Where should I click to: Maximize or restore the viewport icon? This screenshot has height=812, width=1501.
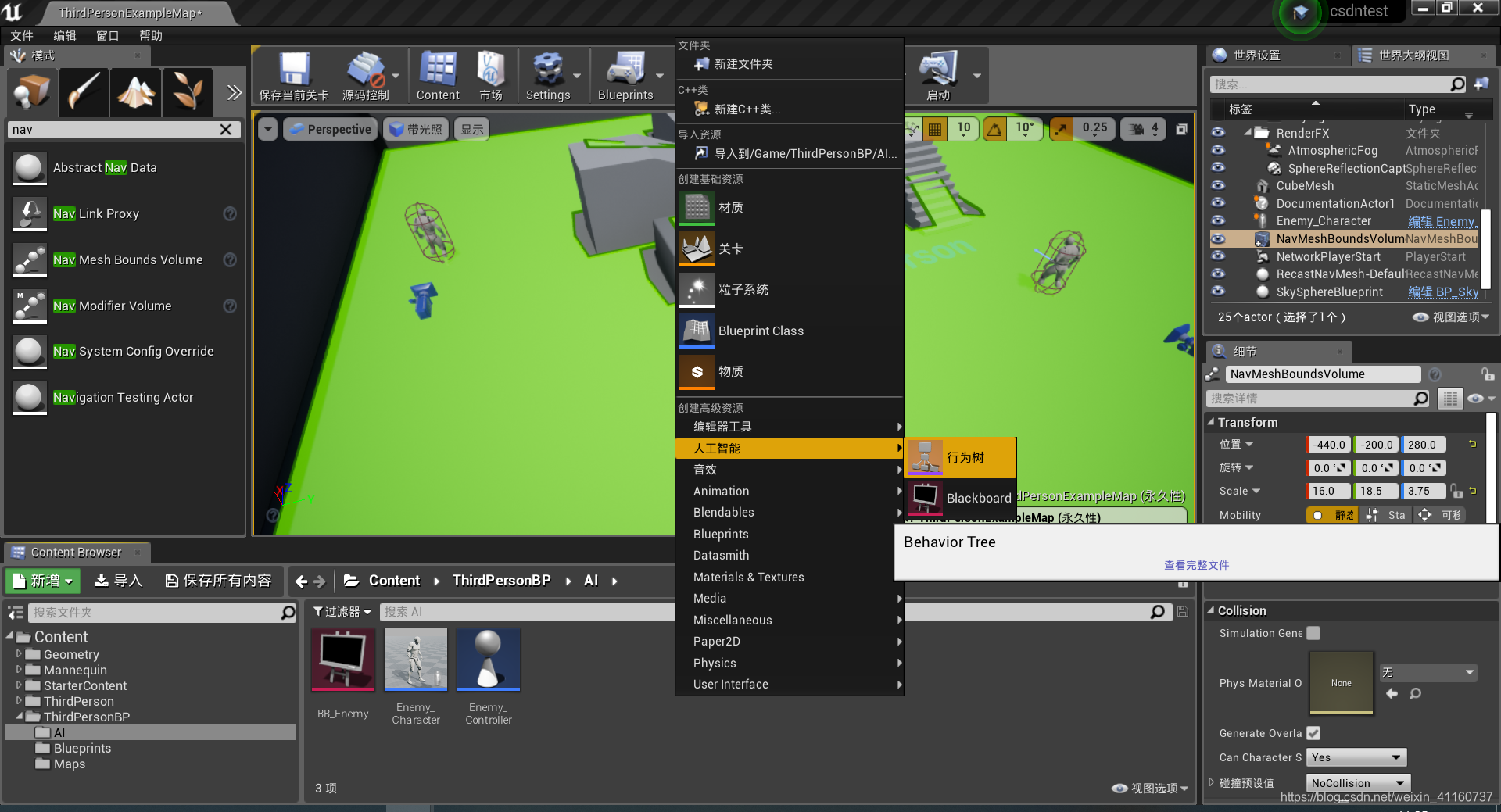click(1181, 129)
